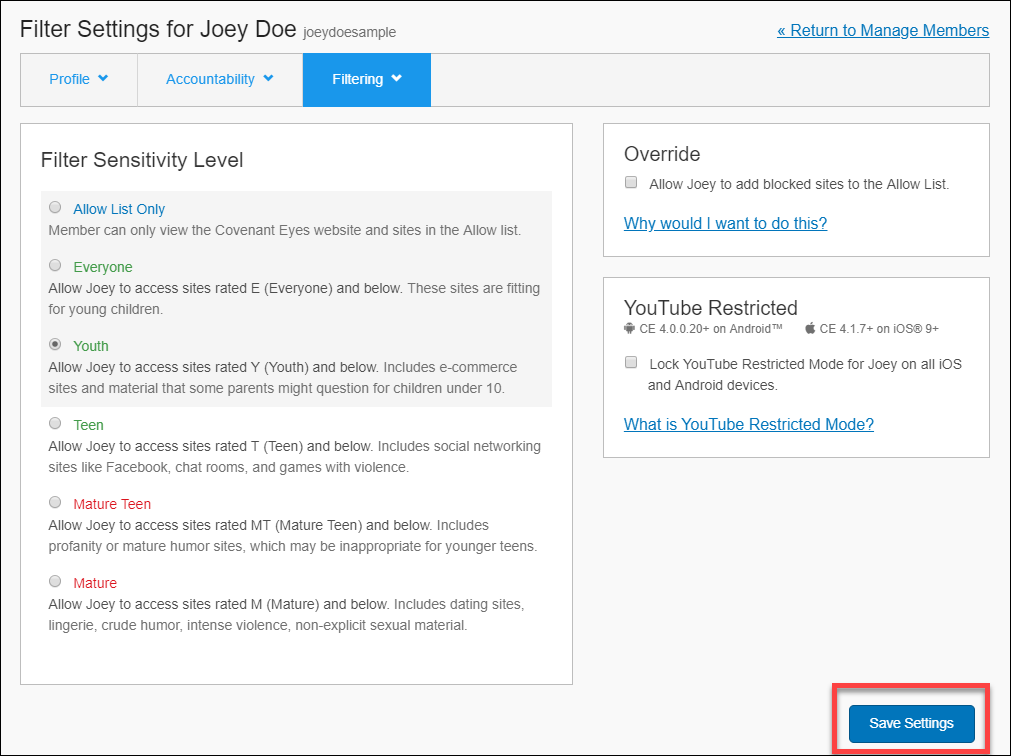
Task: Open the Accountability tab
Action: coord(220,80)
